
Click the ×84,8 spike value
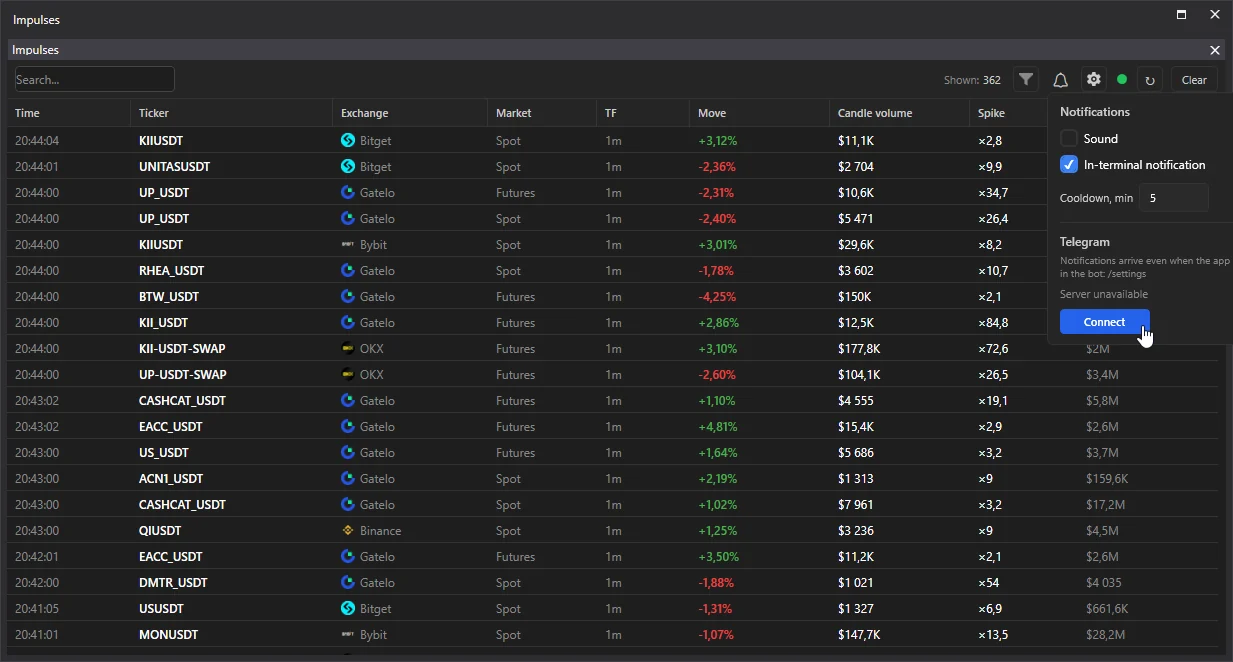[993, 323]
